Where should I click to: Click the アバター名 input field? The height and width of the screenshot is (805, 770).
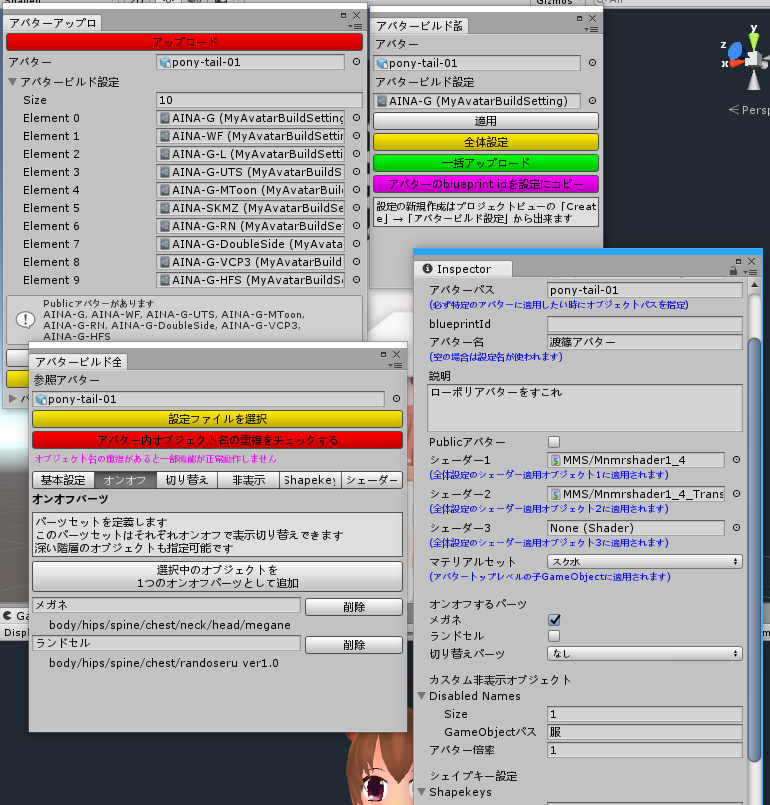point(644,342)
